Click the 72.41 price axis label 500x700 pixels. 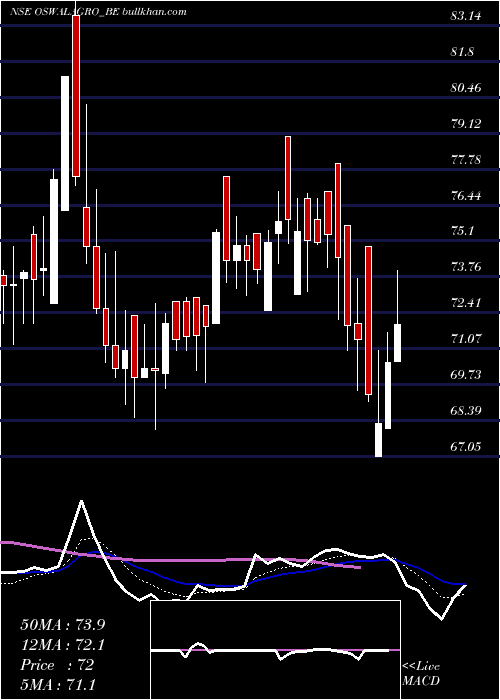click(466, 303)
